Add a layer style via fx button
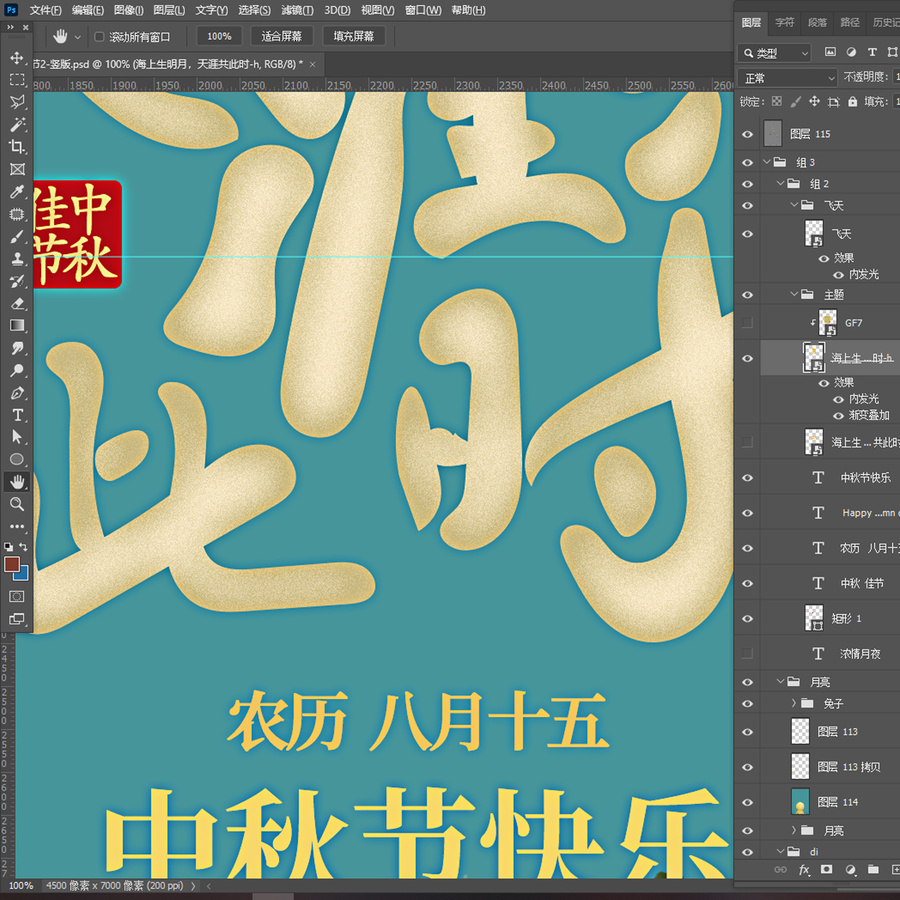 (804, 870)
